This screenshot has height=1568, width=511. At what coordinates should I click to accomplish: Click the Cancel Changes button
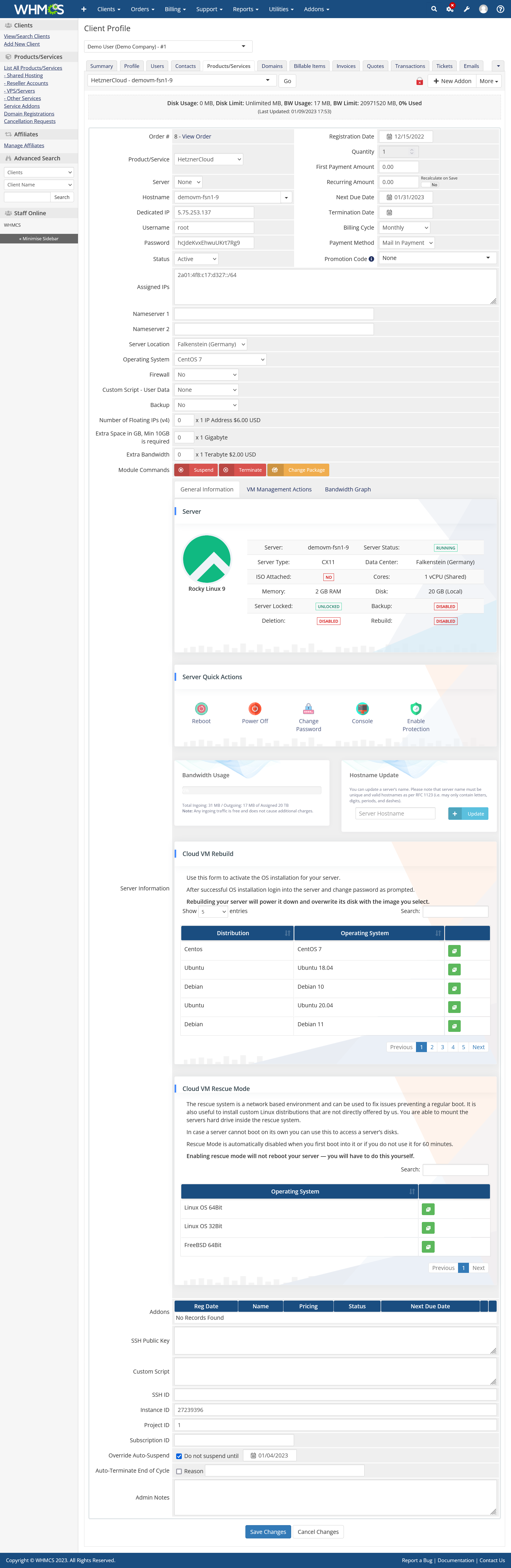pyautogui.click(x=318, y=1532)
